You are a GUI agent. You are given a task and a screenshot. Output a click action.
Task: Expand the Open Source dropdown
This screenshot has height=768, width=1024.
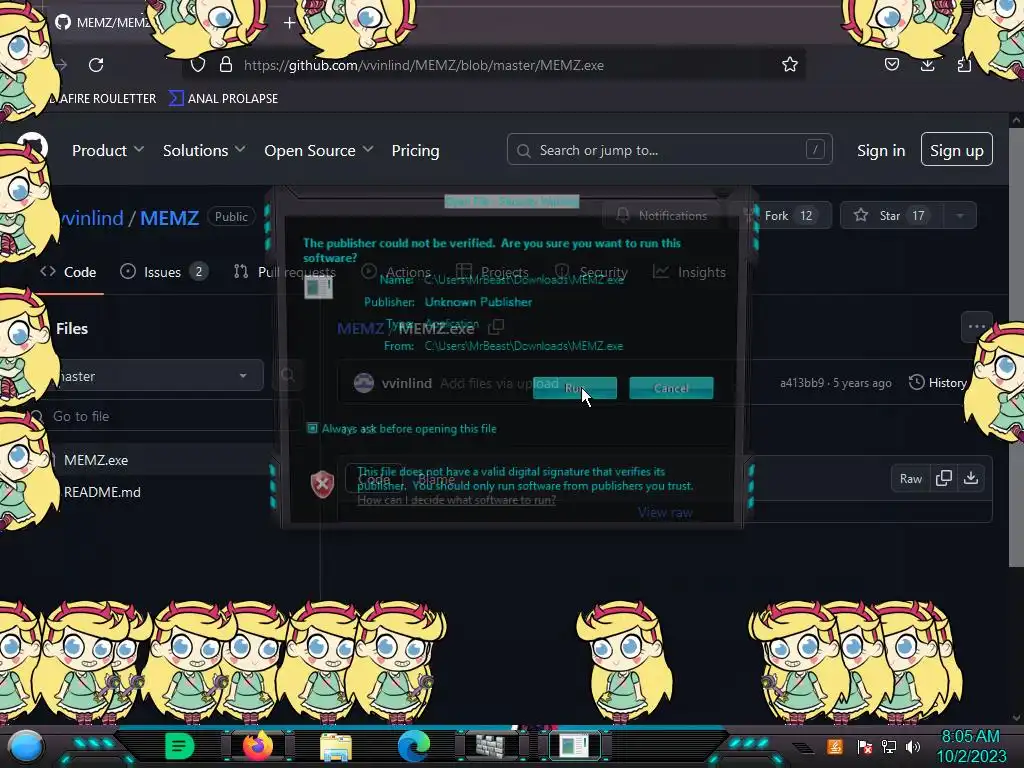click(319, 150)
